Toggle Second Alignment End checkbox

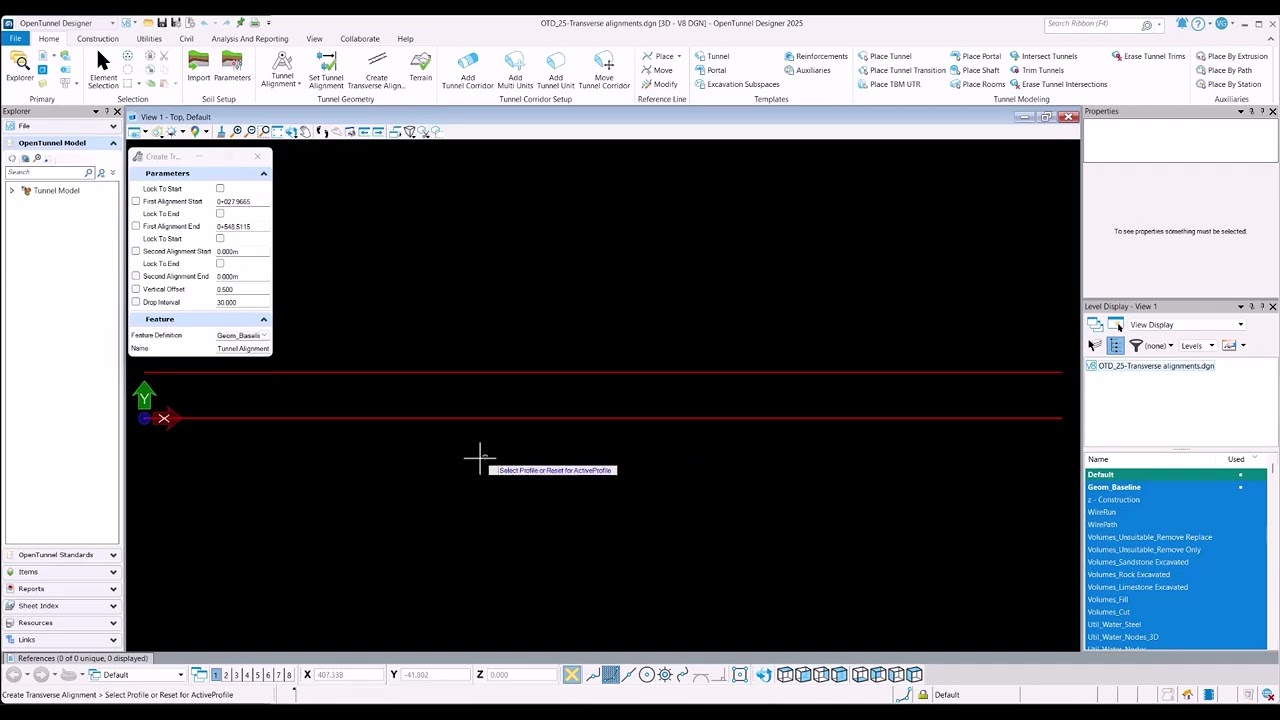136,276
